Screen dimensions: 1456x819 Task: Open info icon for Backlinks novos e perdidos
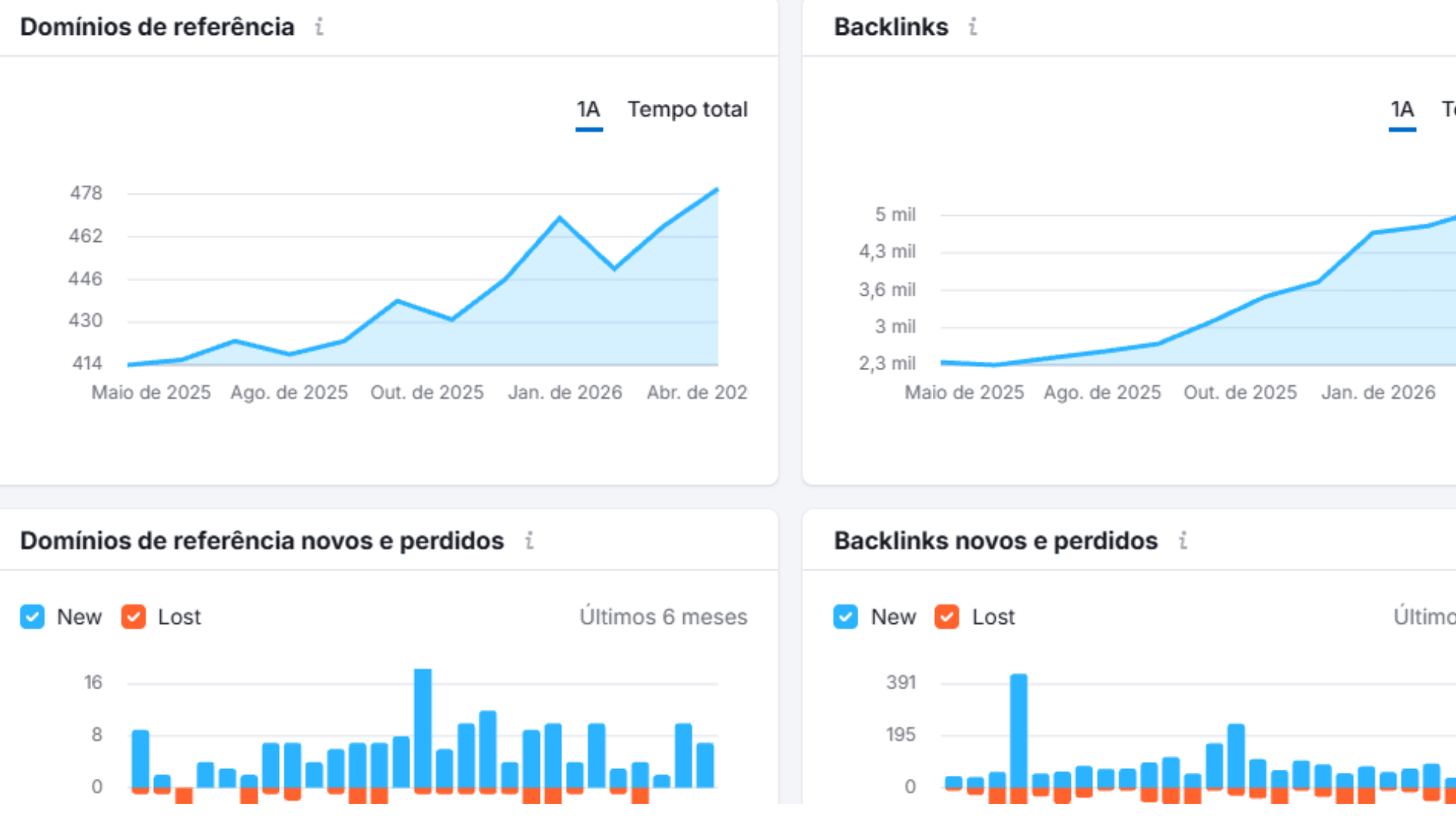click(1183, 541)
